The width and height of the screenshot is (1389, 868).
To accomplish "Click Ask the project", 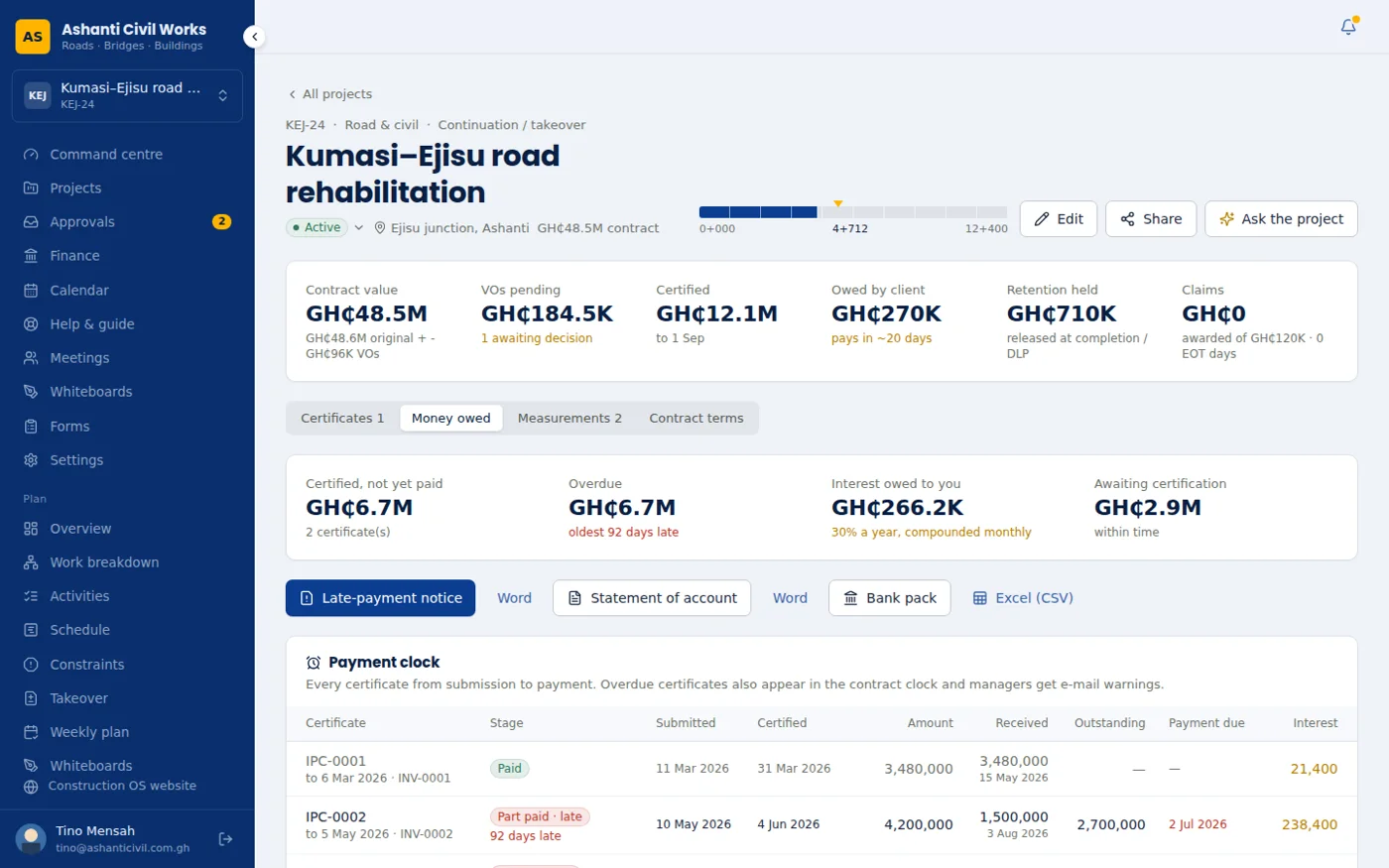I will (1281, 219).
